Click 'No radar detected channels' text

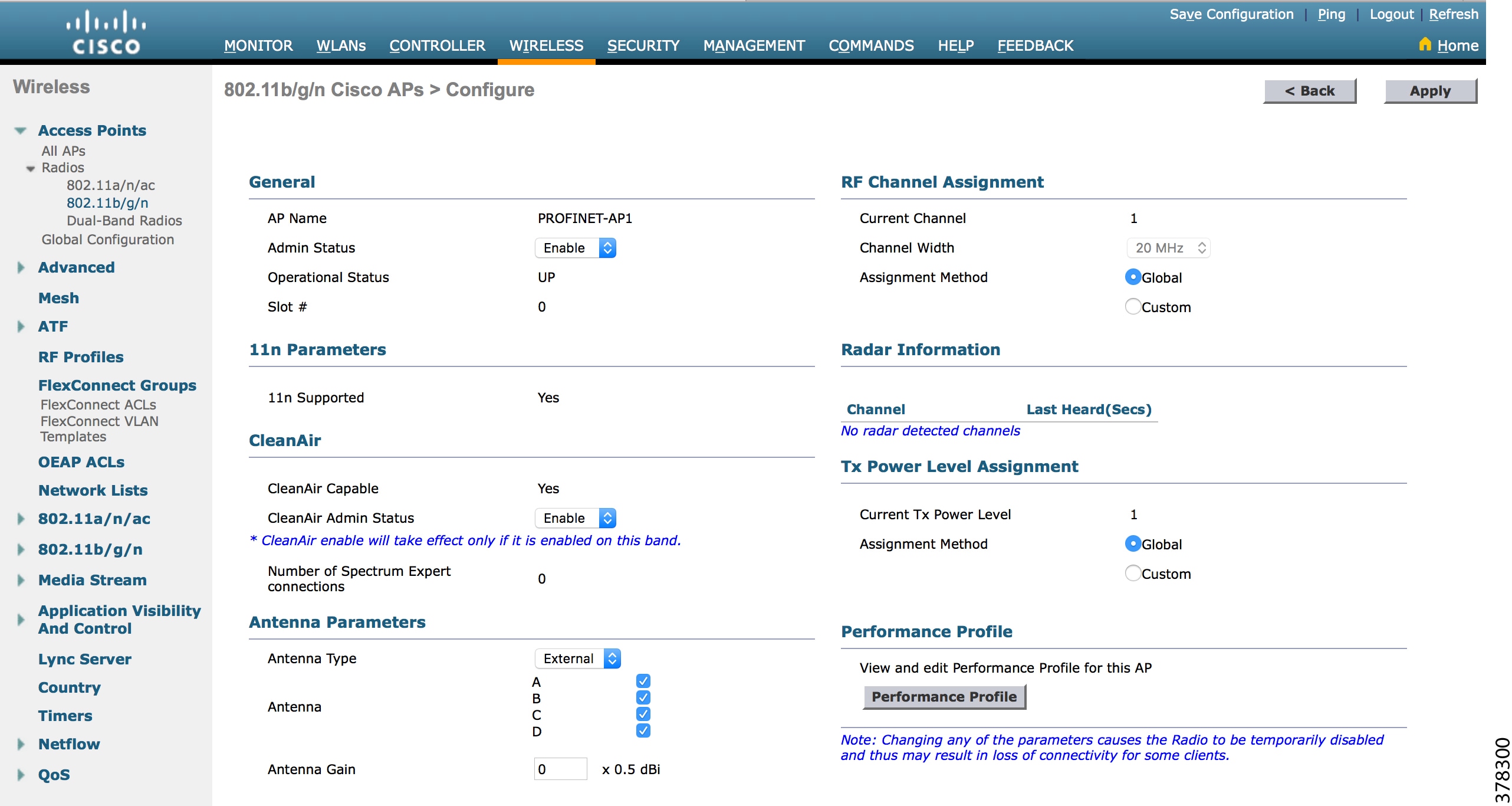pyautogui.click(x=930, y=431)
